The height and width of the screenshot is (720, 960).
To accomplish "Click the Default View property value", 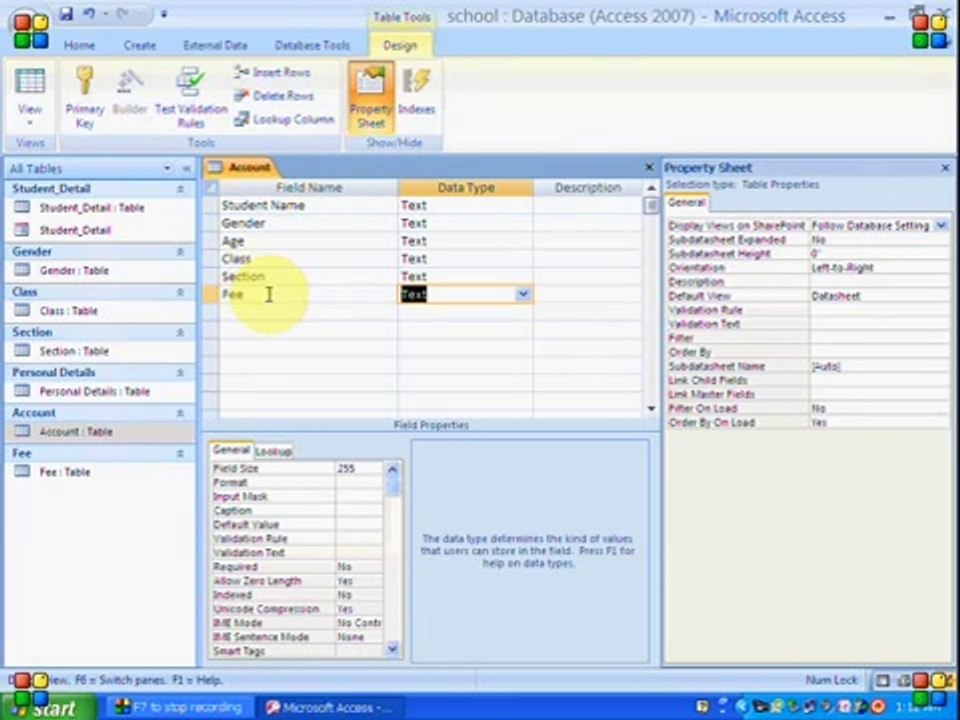I will [x=879, y=296].
